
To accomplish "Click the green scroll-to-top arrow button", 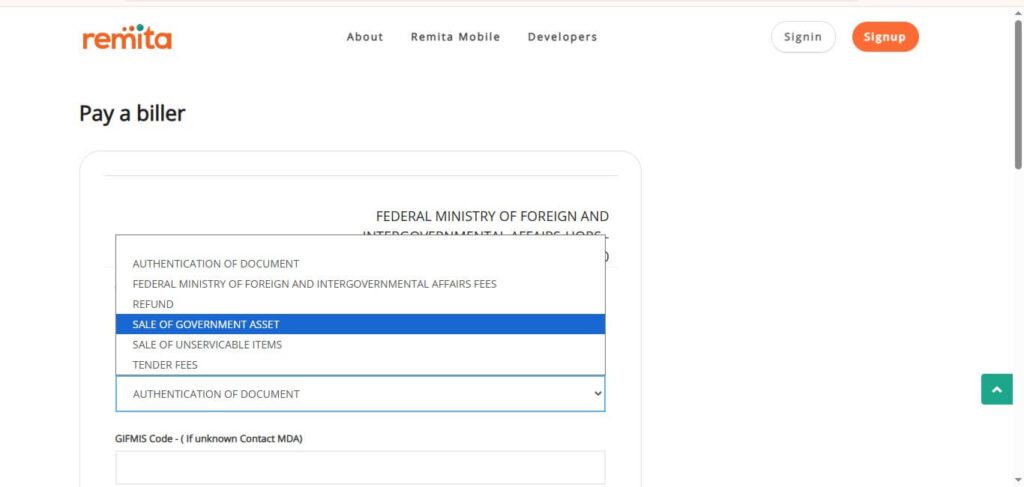I will (997, 389).
